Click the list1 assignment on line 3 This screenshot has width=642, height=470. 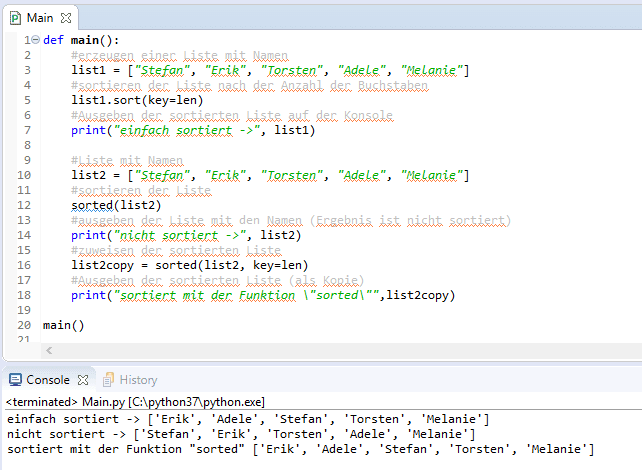[270, 70]
